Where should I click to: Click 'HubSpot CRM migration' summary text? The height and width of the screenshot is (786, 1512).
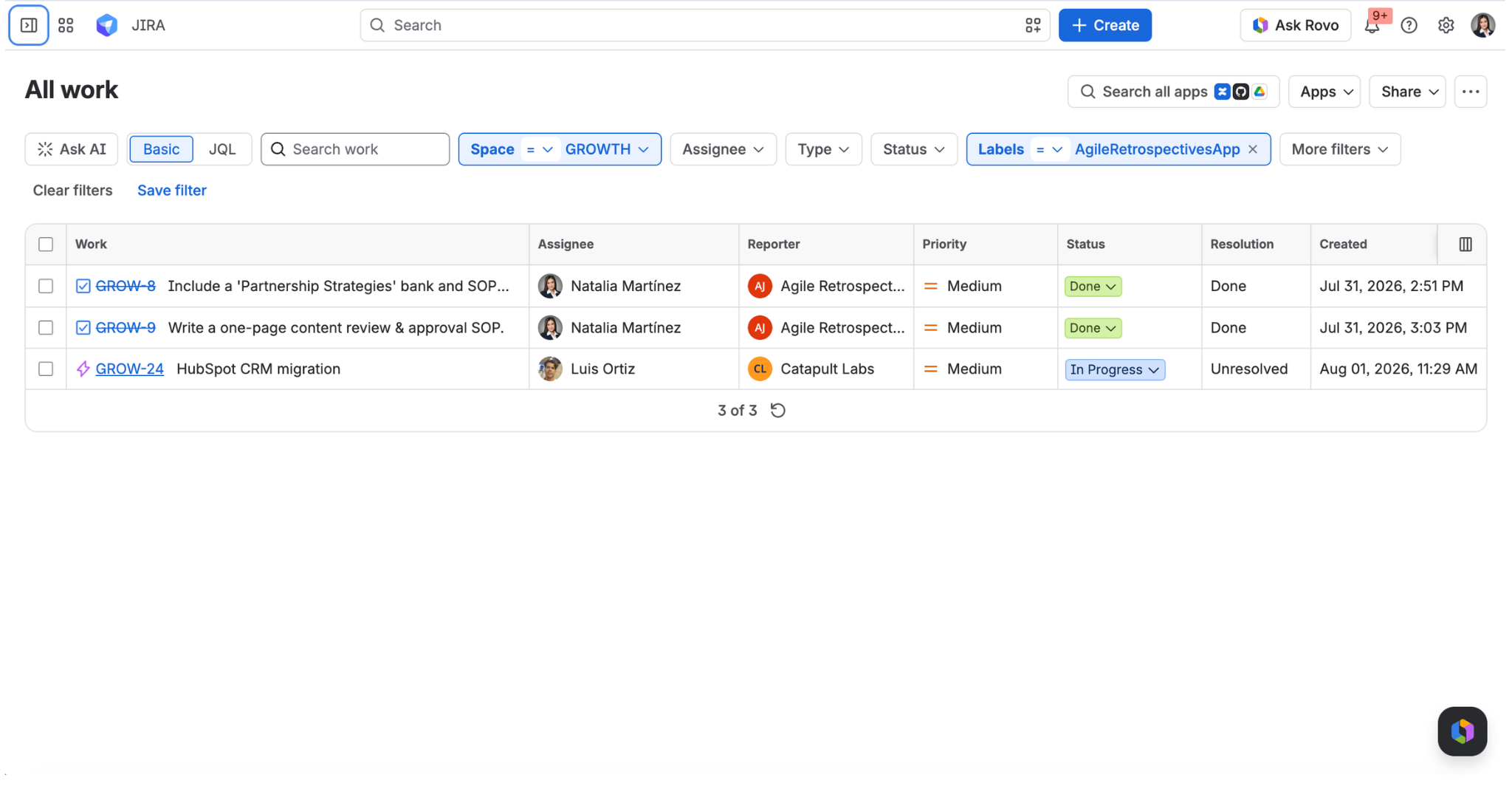coord(258,369)
